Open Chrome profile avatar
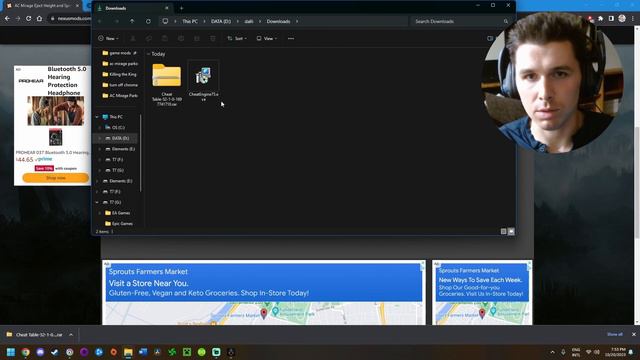The height and width of the screenshot is (360, 640). pyautogui.click(x=622, y=18)
